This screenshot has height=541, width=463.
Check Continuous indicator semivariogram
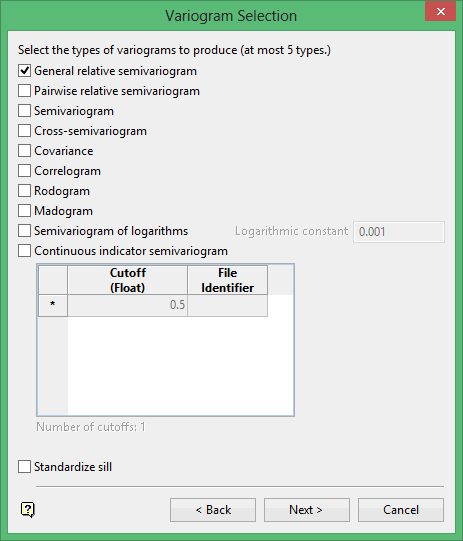pyautogui.click(x=24, y=251)
